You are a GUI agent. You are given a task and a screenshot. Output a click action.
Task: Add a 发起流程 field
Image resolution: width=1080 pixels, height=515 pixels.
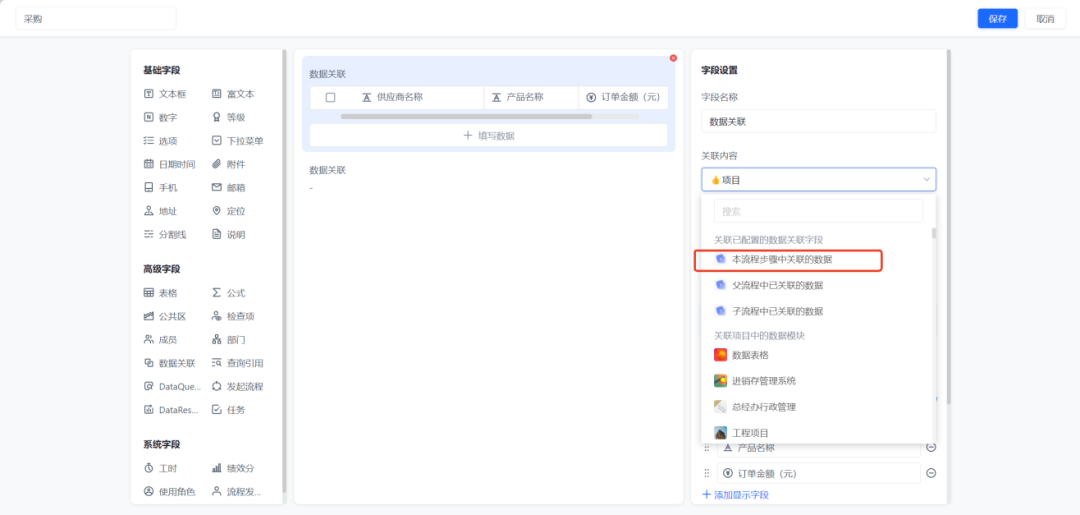pyautogui.click(x=238, y=386)
